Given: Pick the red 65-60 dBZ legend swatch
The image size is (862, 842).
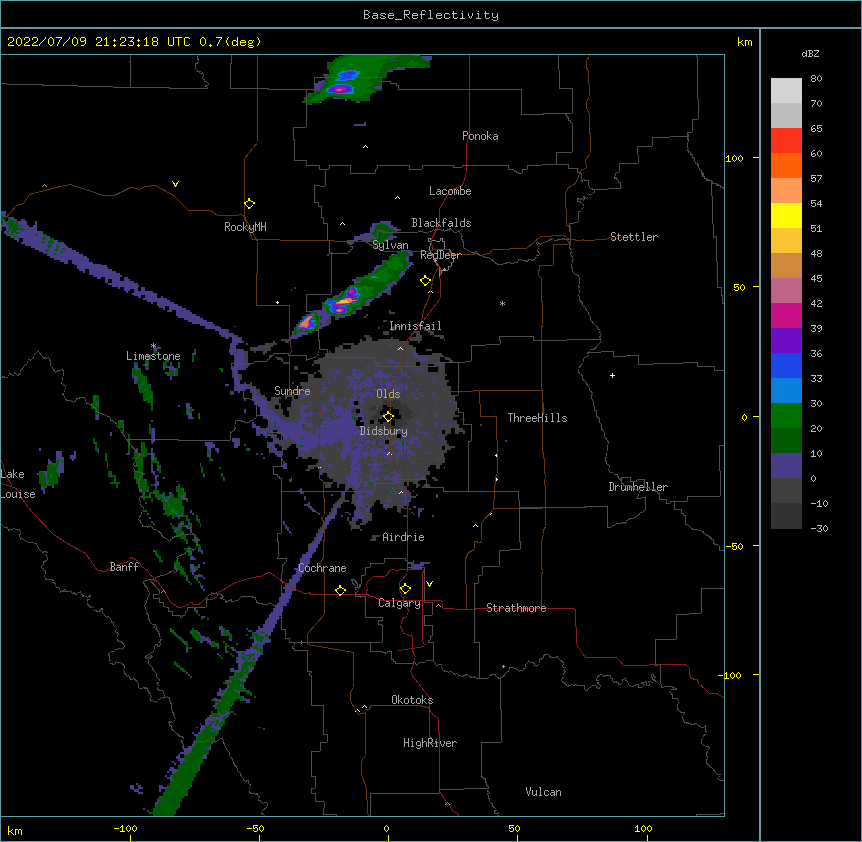Looking at the screenshot, I should point(786,141).
